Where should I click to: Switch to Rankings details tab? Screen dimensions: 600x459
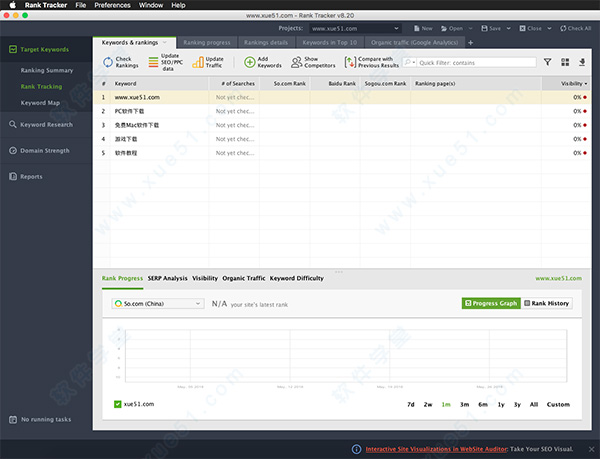[x=266, y=42]
